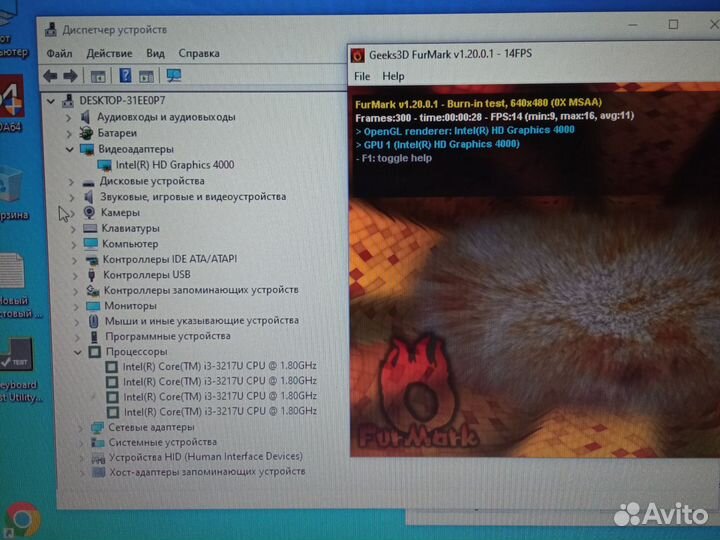Click the DESKTOP-31EE0P7 computer icon
Image resolution: width=720 pixels, height=540 pixels.
pyautogui.click(x=68, y=101)
